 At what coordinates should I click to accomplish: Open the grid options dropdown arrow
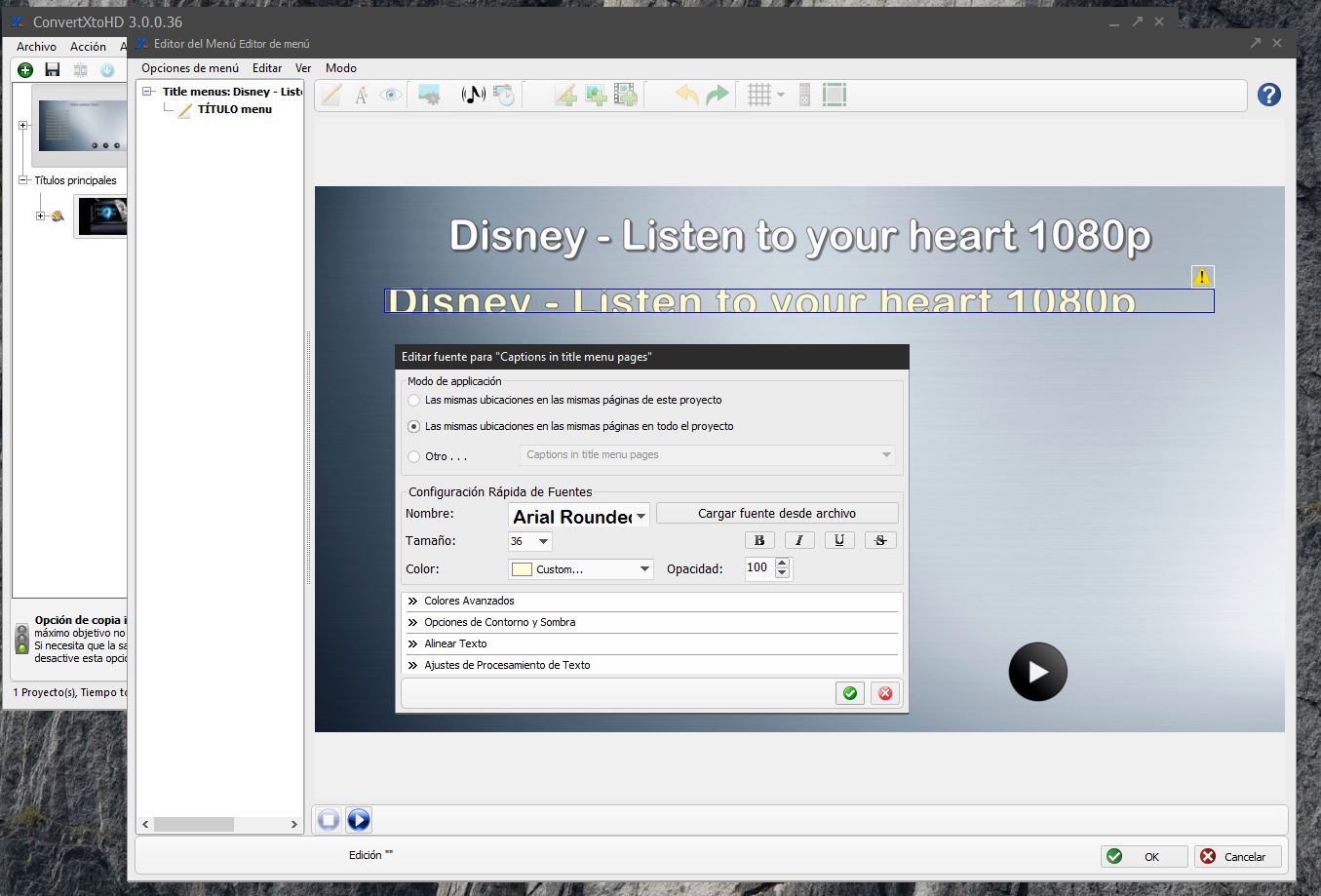pyautogui.click(x=780, y=95)
